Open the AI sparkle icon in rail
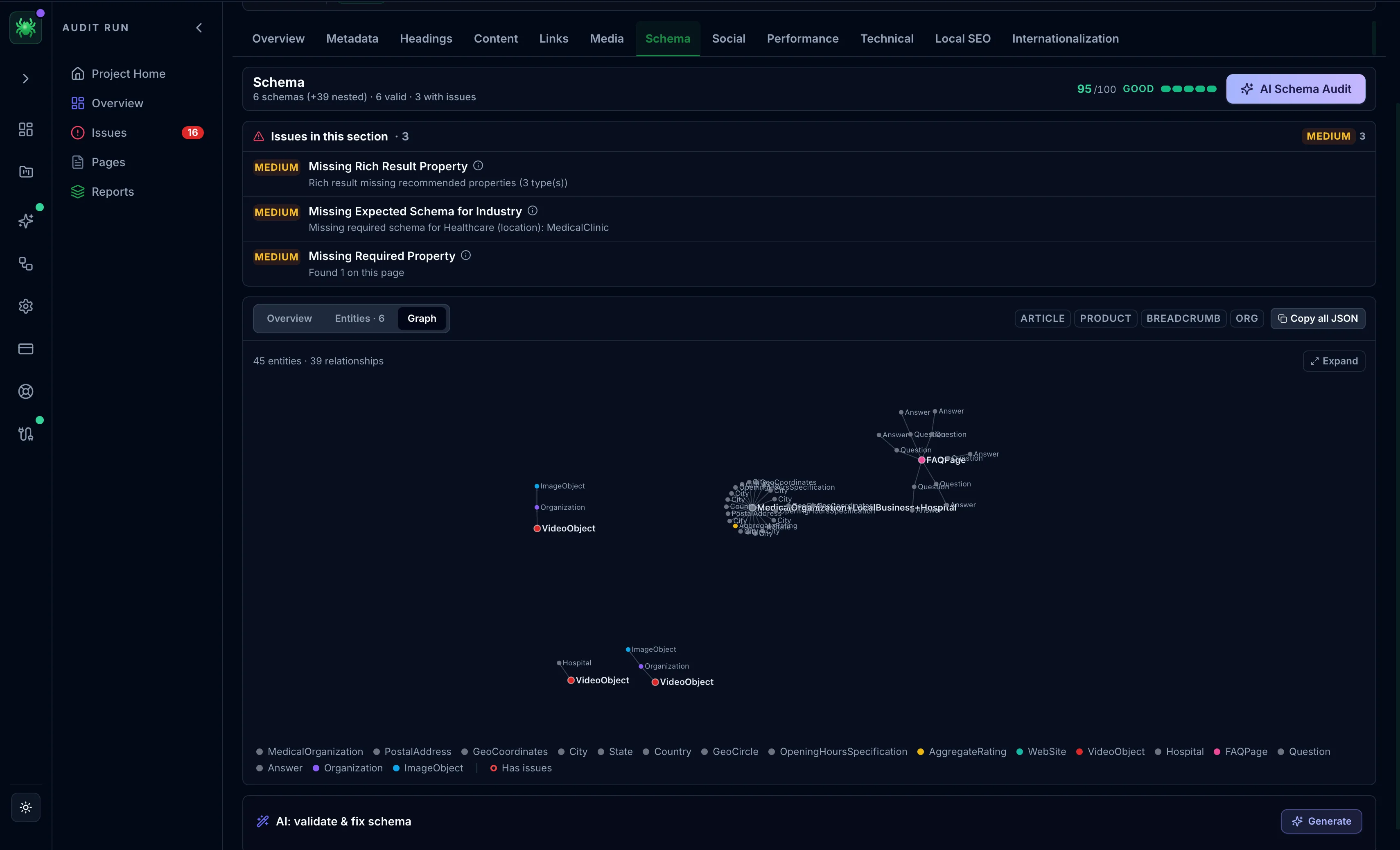This screenshot has width=1400, height=850. 25,221
